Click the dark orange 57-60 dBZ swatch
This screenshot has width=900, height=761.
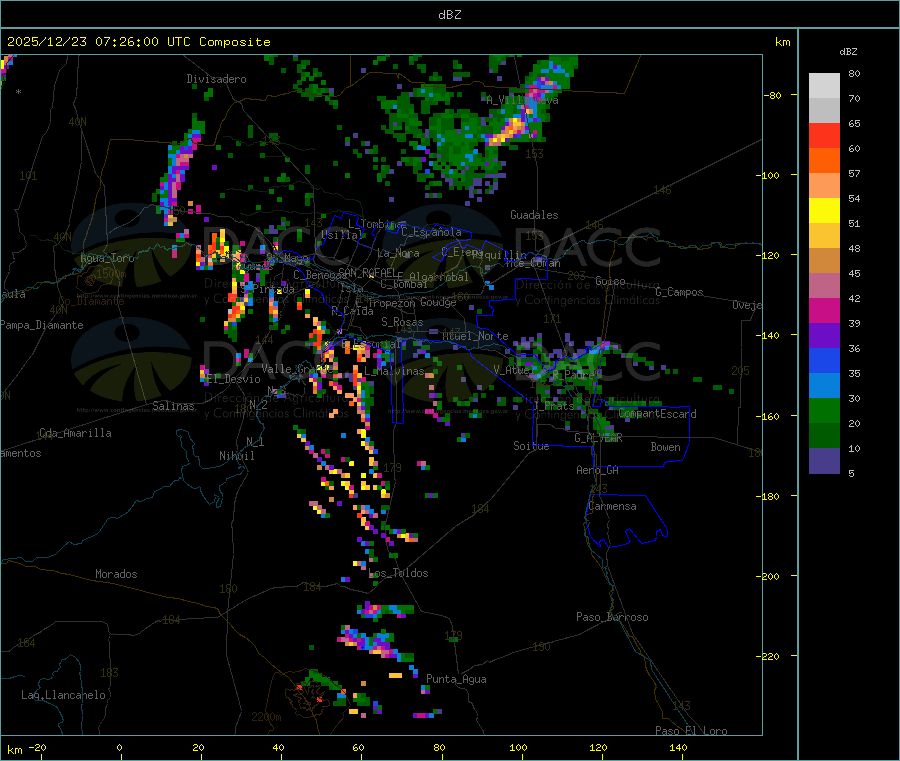[x=824, y=161]
